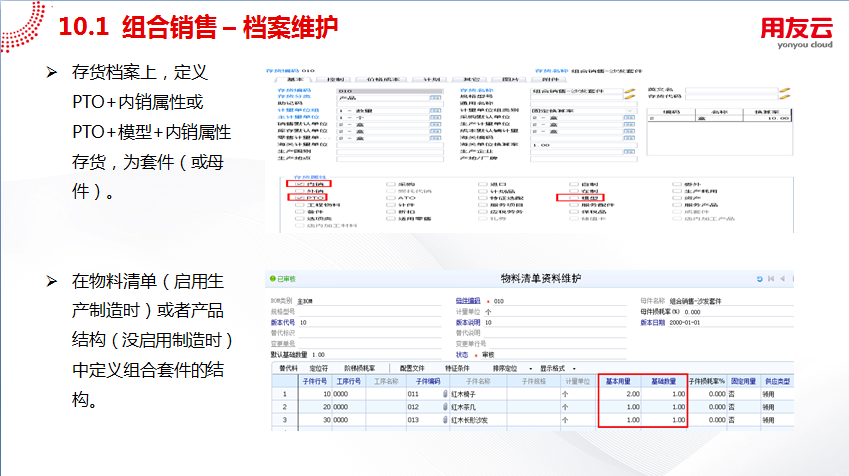Click the pencil icon beside 存货代码 field
The width and height of the screenshot is (849, 476).
(785, 96)
